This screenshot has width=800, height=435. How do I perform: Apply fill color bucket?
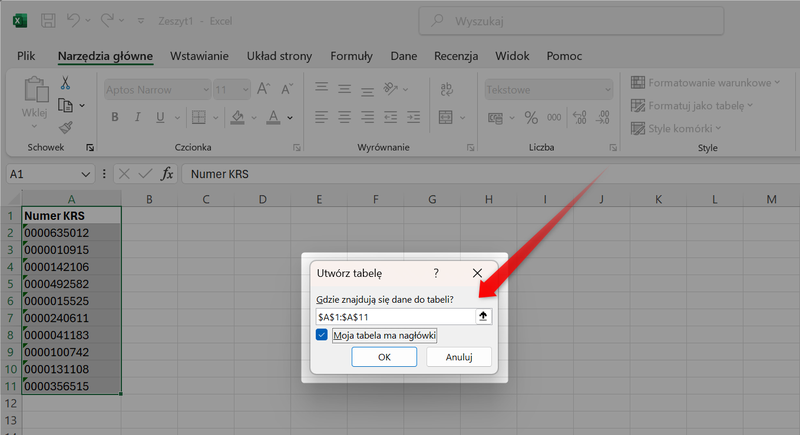[x=237, y=117]
